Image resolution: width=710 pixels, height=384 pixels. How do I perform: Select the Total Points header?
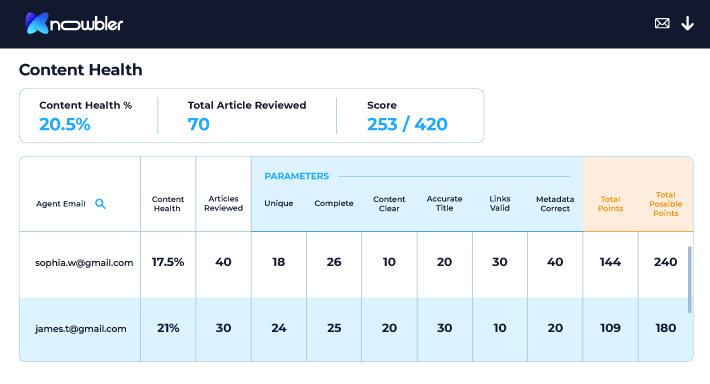click(x=610, y=204)
